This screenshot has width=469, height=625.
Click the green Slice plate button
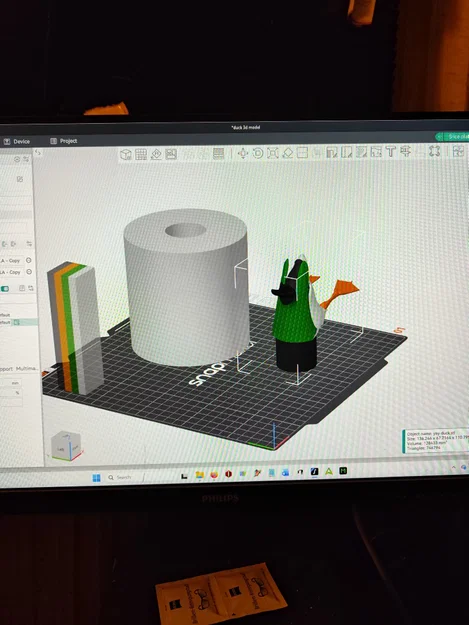point(454,137)
